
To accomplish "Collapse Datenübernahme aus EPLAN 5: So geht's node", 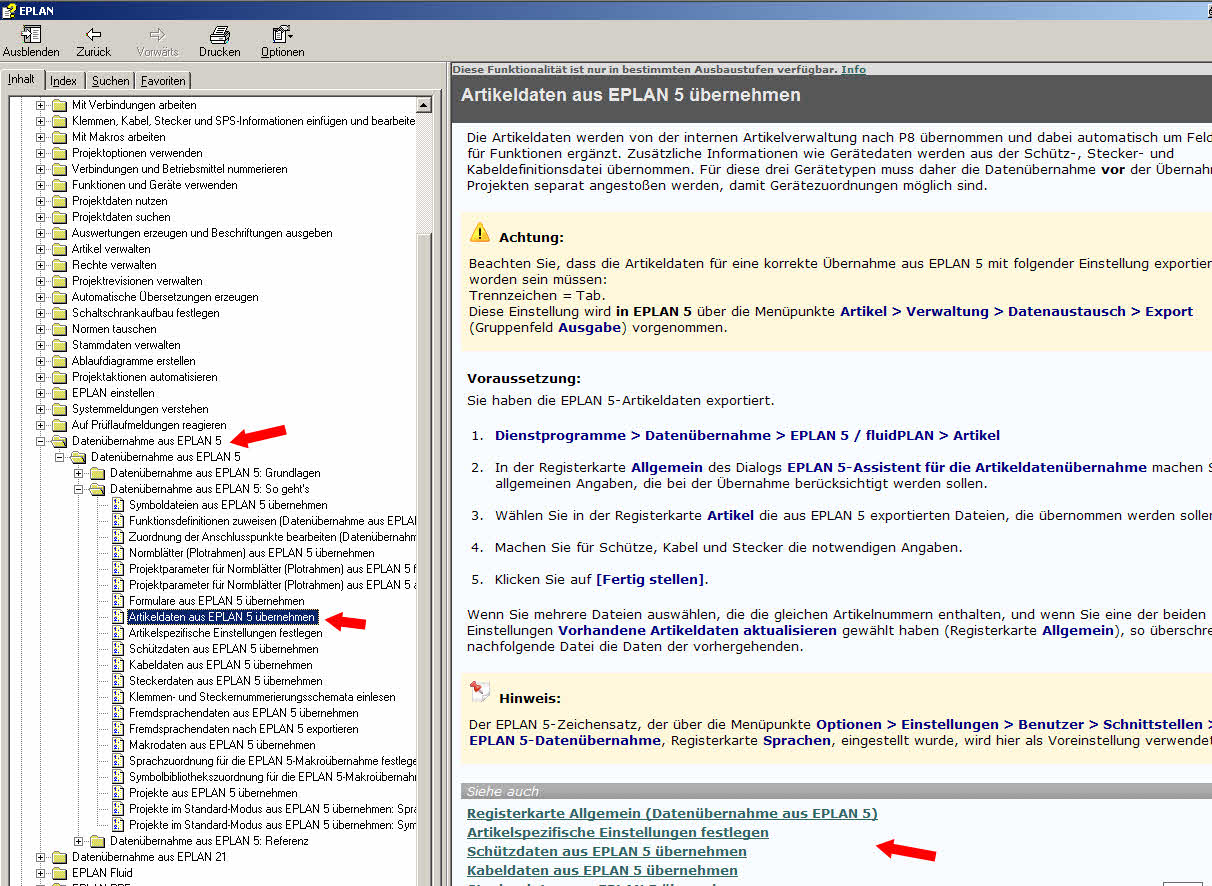I will (79, 489).
